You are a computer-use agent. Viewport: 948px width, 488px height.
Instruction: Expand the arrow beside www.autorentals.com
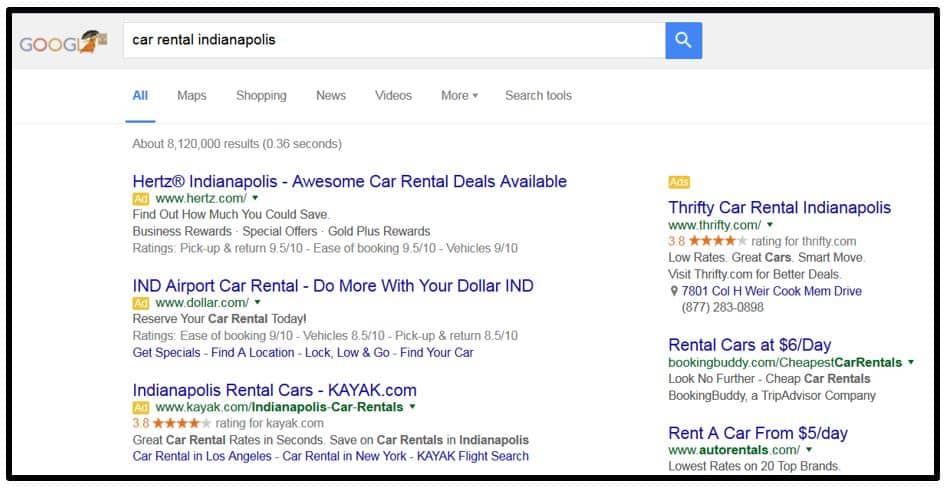coord(809,450)
